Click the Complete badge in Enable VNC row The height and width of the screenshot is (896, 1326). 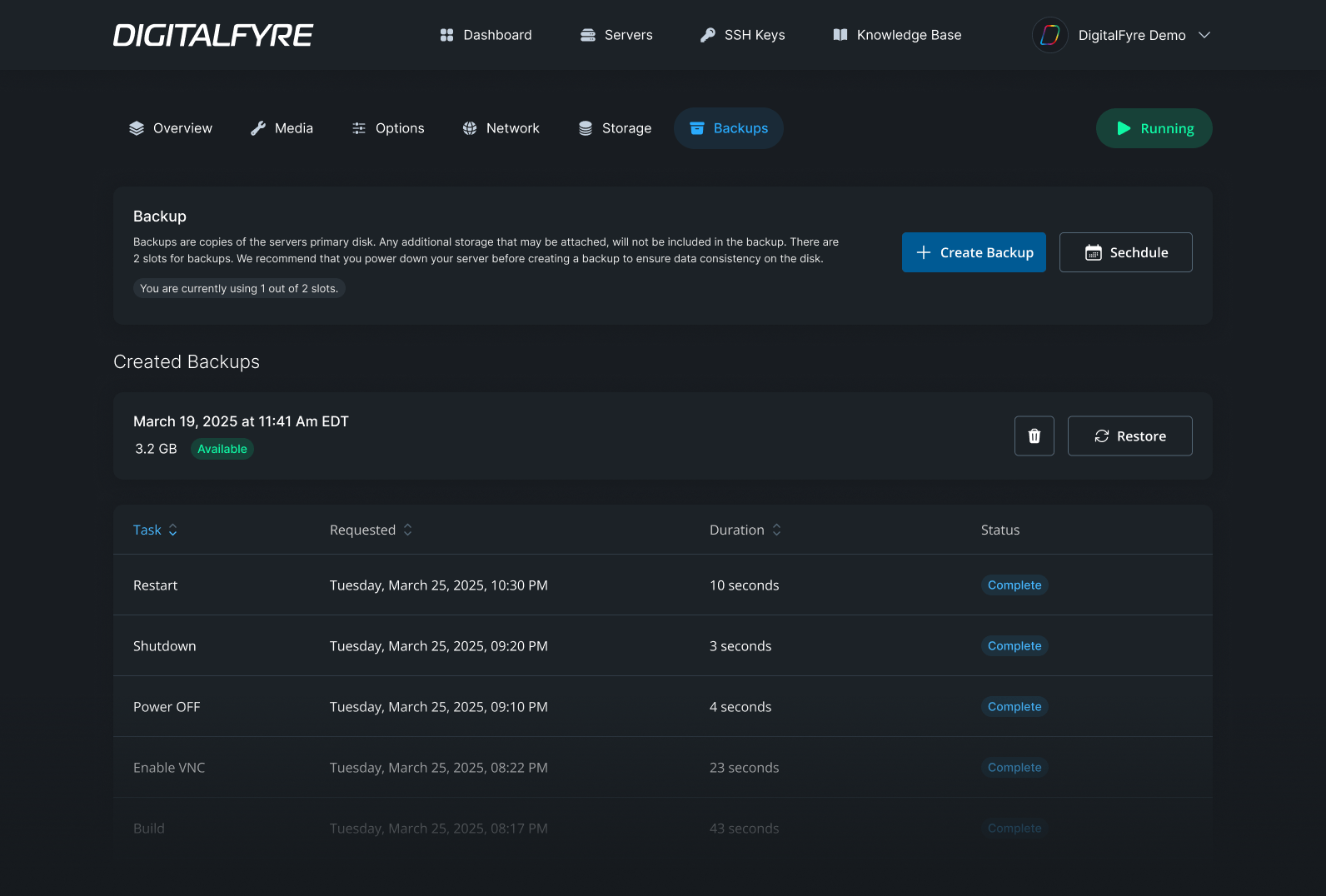click(1014, 768)
